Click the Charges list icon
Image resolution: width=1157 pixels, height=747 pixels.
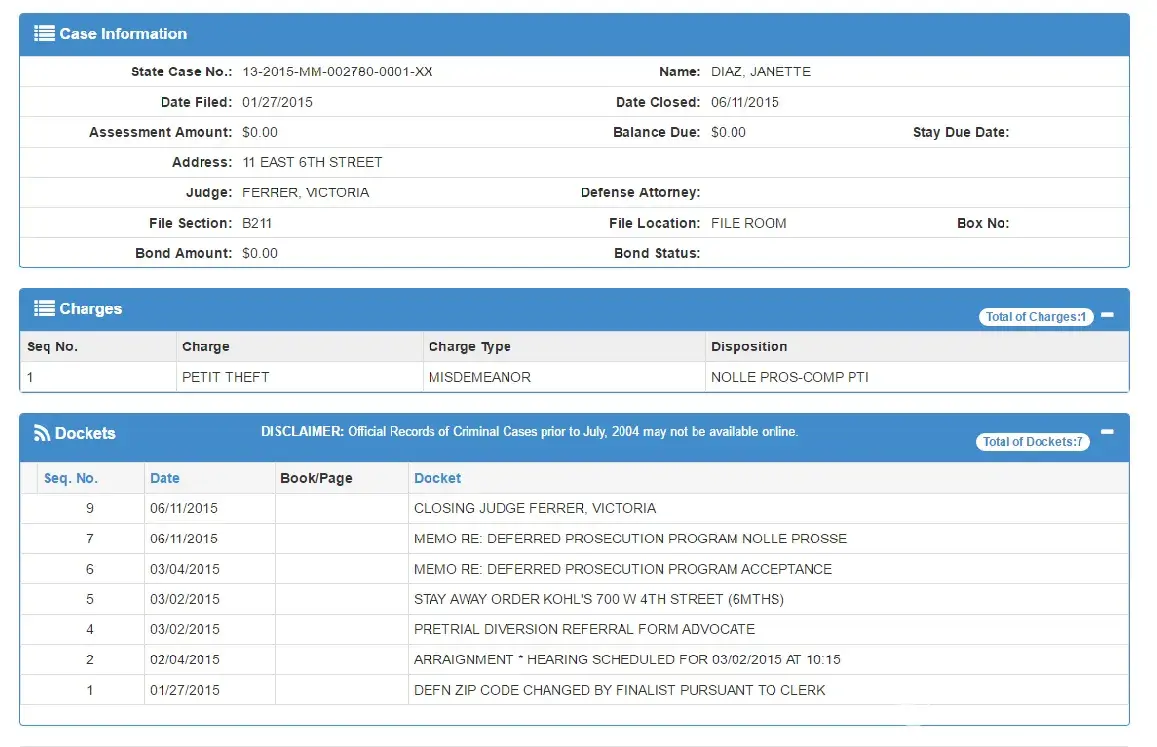click(x=44, y=309)
